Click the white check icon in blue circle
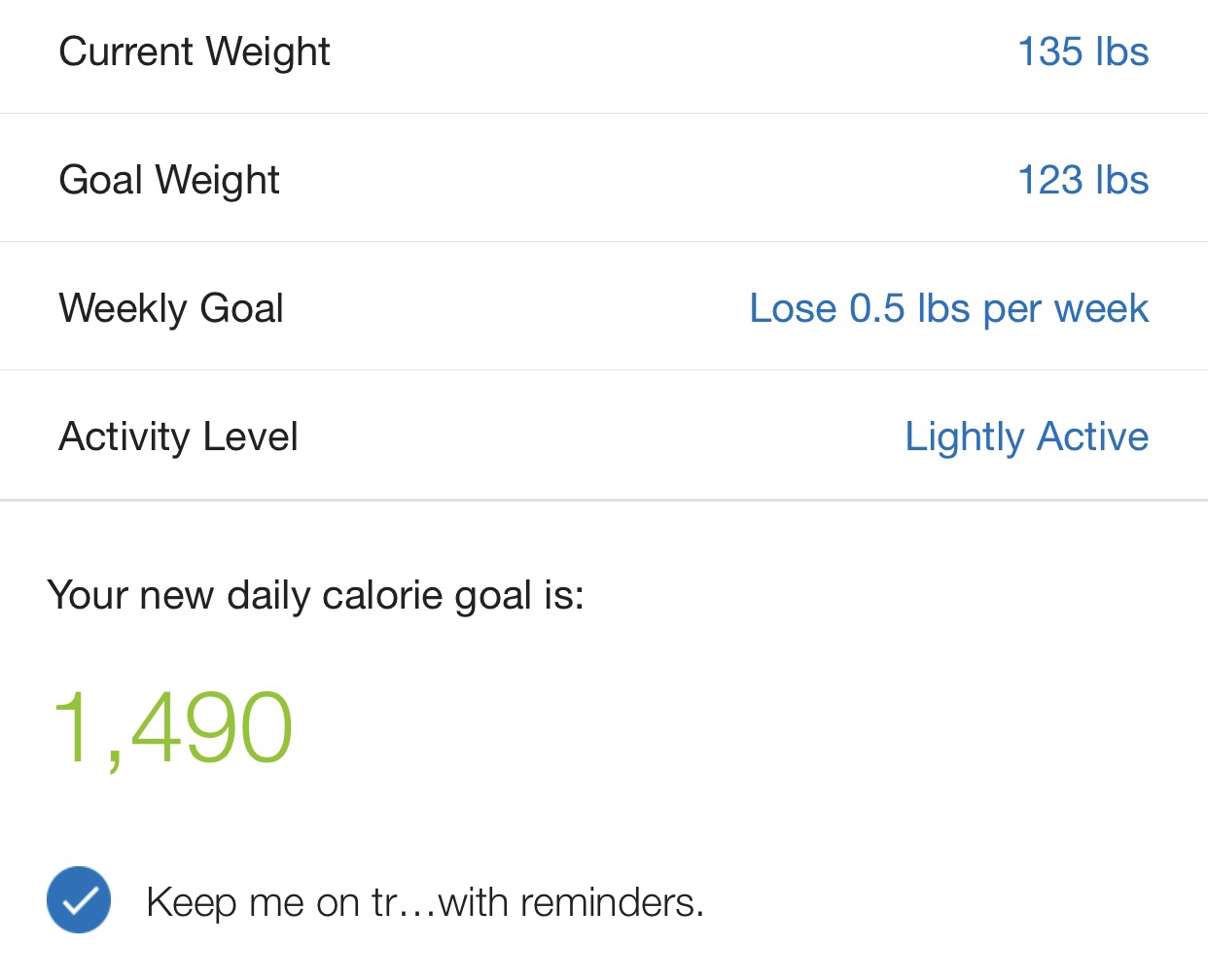This screenshot has width=1208, height=980. click(x=79, y=901)
